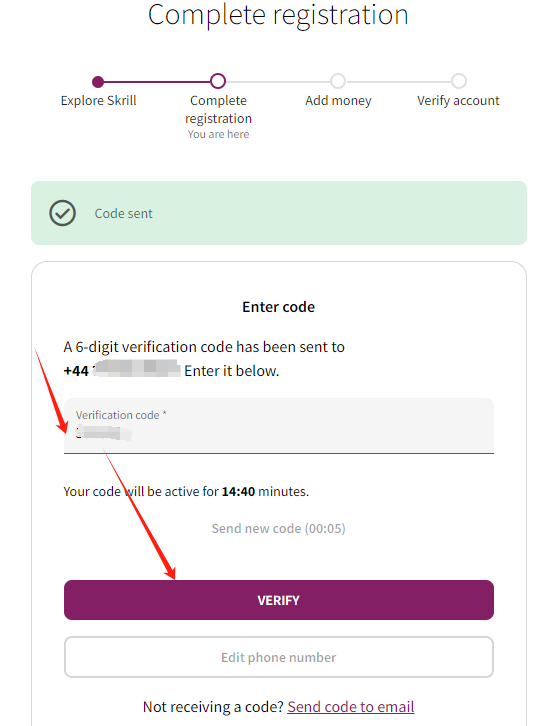This screenshot has height=726, width=538.
Task: Click the Complete registration page title
Action: (x=278, y=15)
